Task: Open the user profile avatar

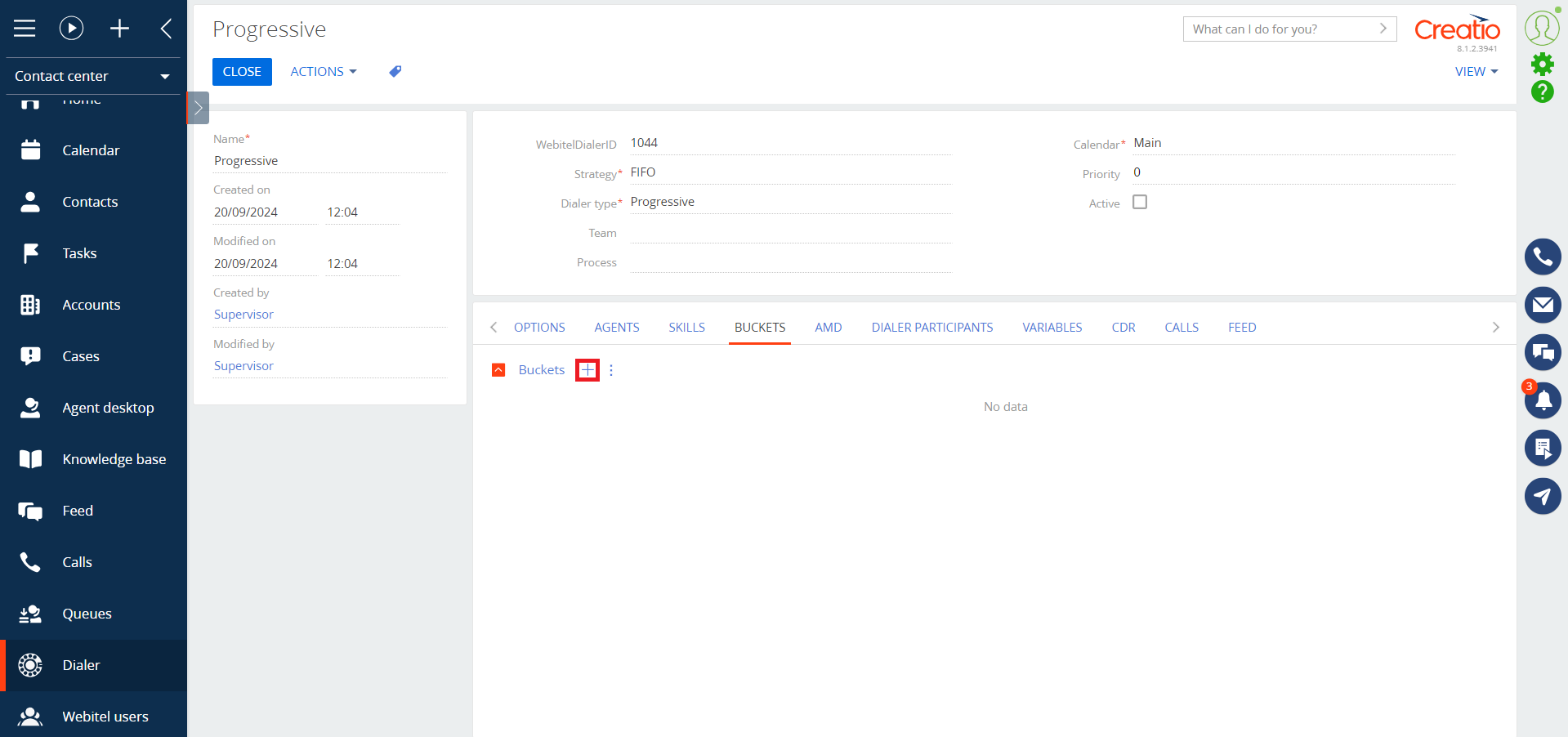Action: click(1542, 28)
